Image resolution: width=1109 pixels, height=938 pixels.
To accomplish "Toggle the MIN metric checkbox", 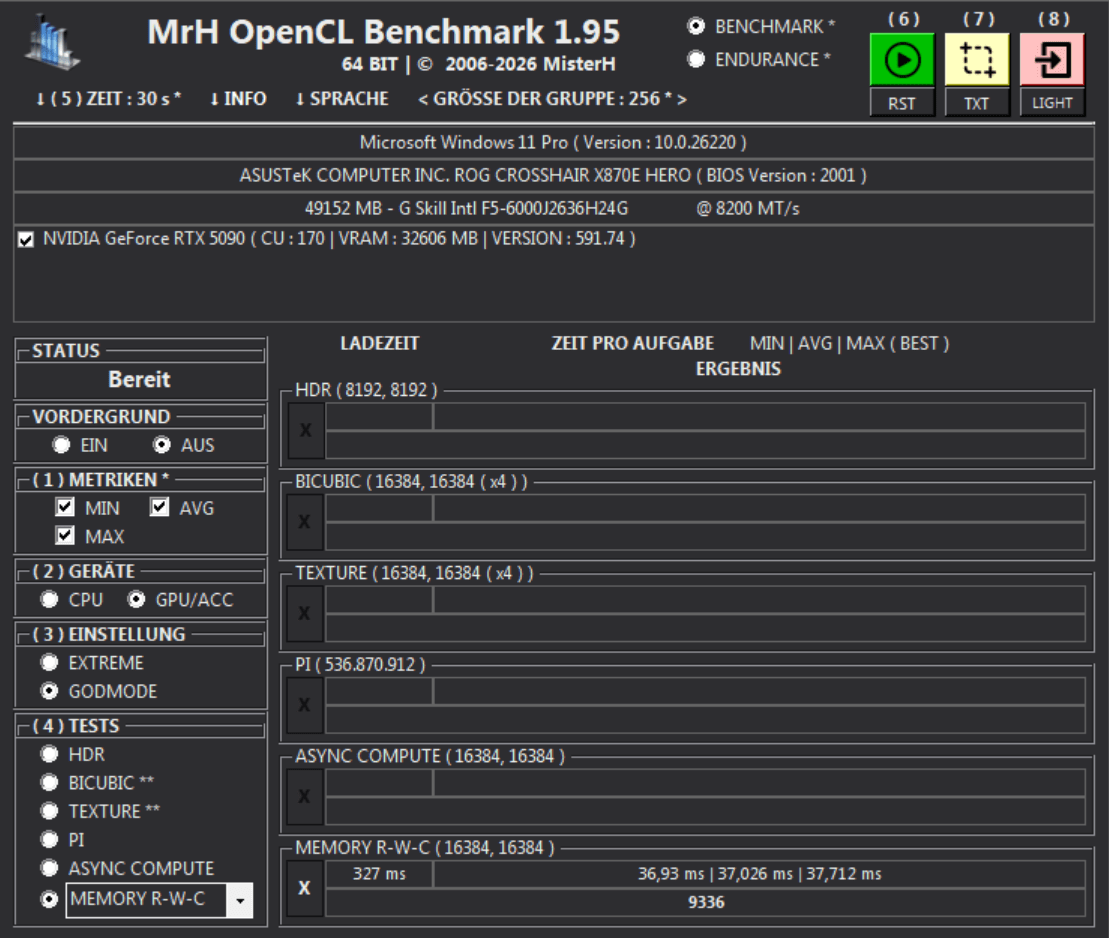I will [64, 507].
